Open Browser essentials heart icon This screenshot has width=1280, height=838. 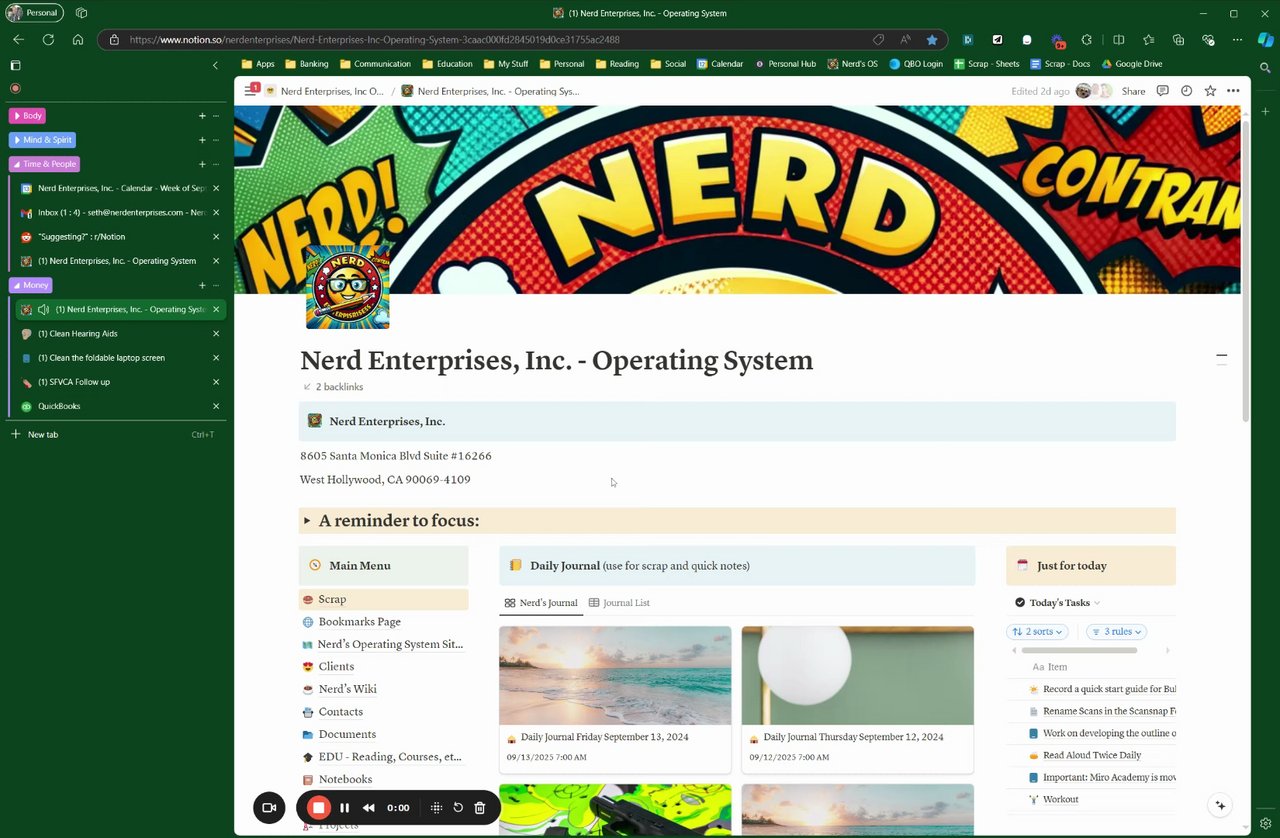click(1208, 40)
